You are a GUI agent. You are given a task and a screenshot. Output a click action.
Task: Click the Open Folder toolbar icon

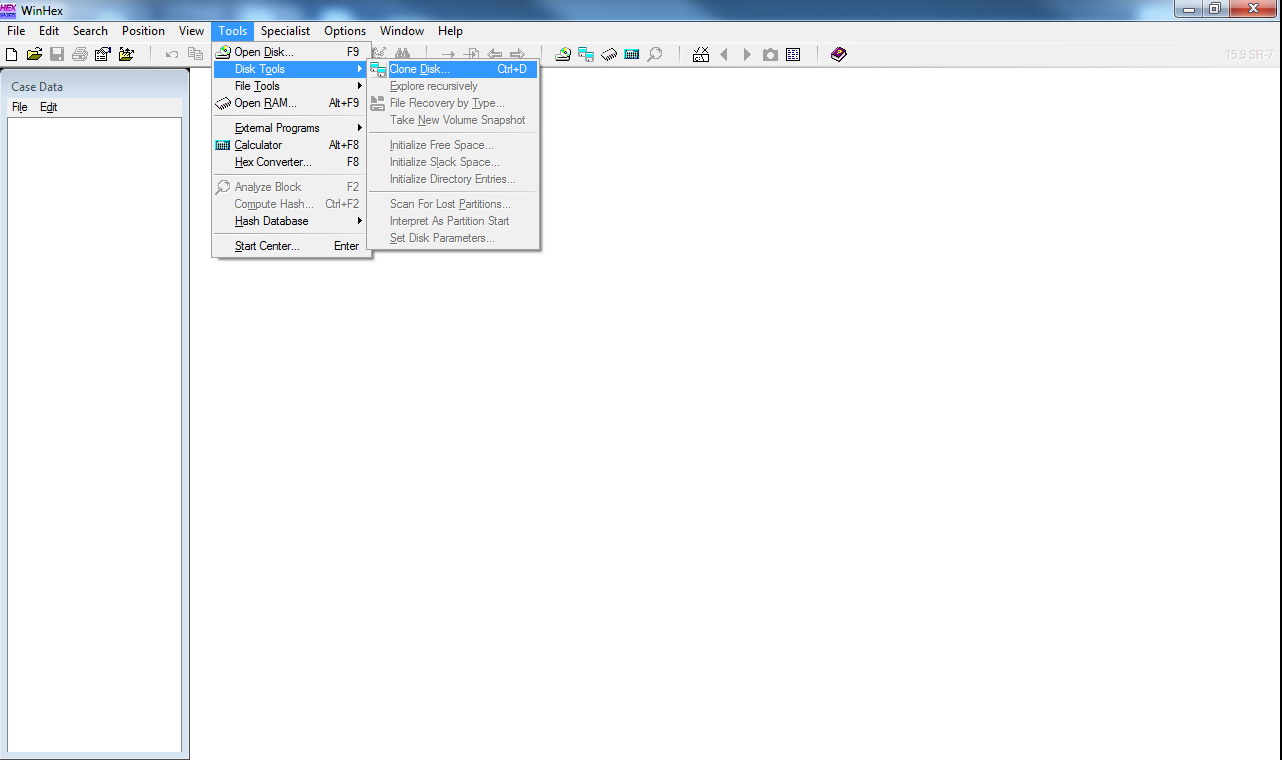(126, 54)
